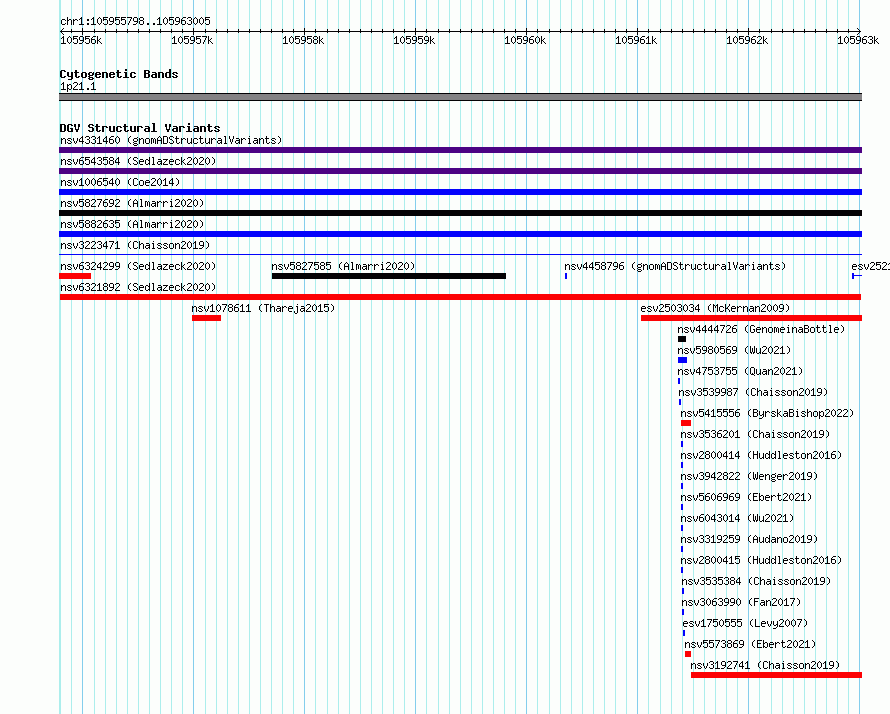Click the nsv3942822 (Wenger2019) label
Screen dimensions: 890x714
click(749, 476)
